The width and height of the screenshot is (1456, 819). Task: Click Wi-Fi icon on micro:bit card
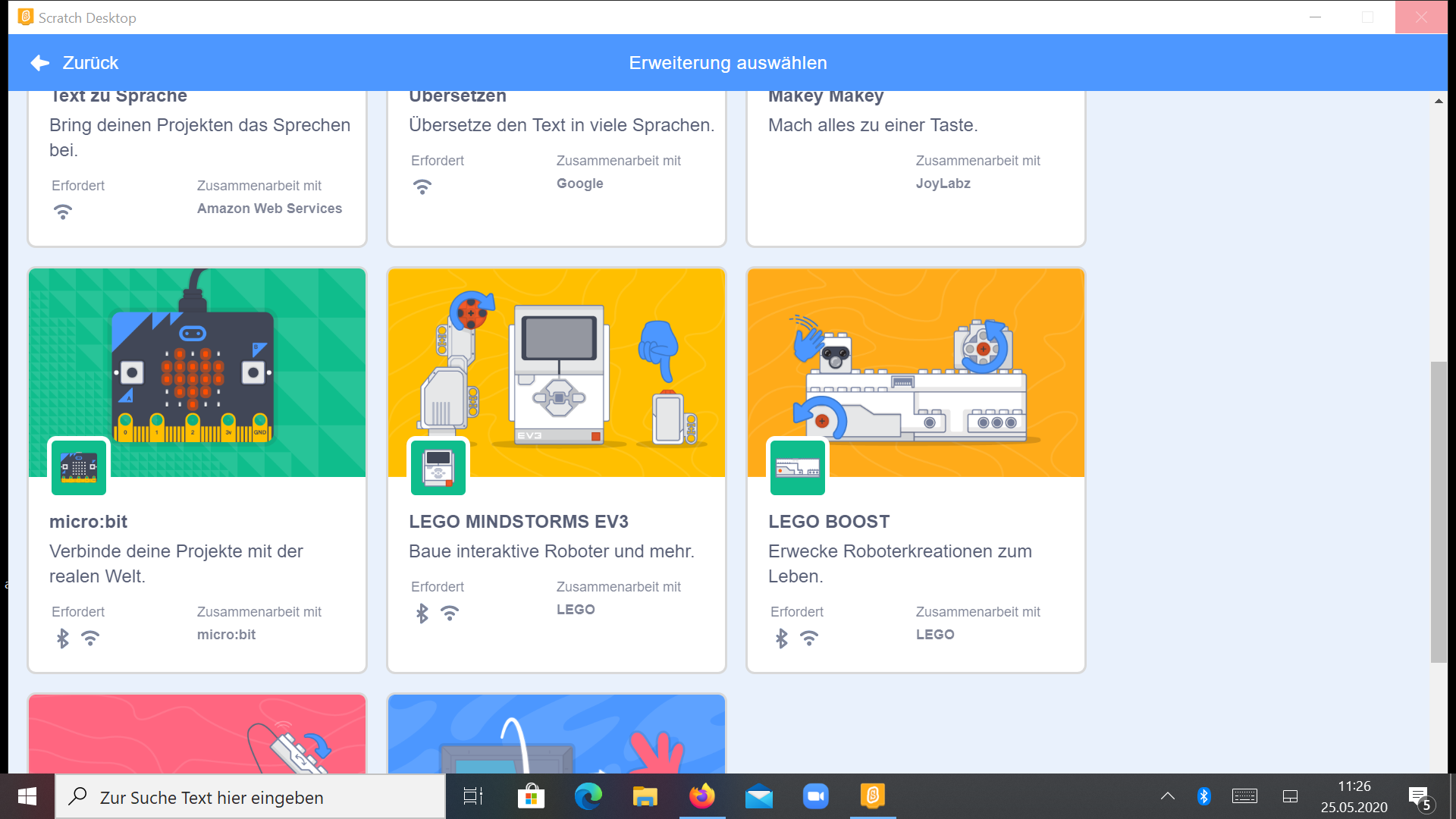click(90, 639)
